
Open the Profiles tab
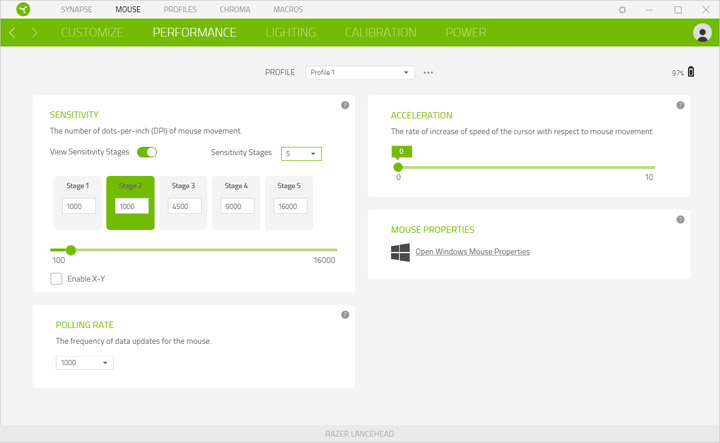pos(180,9)
